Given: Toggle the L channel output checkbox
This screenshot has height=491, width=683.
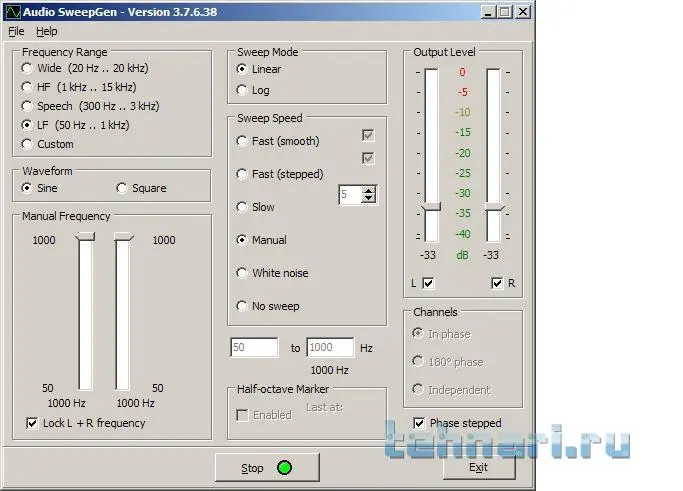Looking at the screenshot, I should [x=428, y=283].
